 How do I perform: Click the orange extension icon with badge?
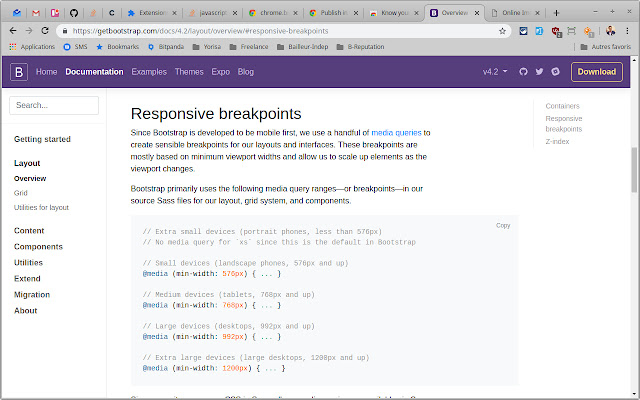click(588, 31)
